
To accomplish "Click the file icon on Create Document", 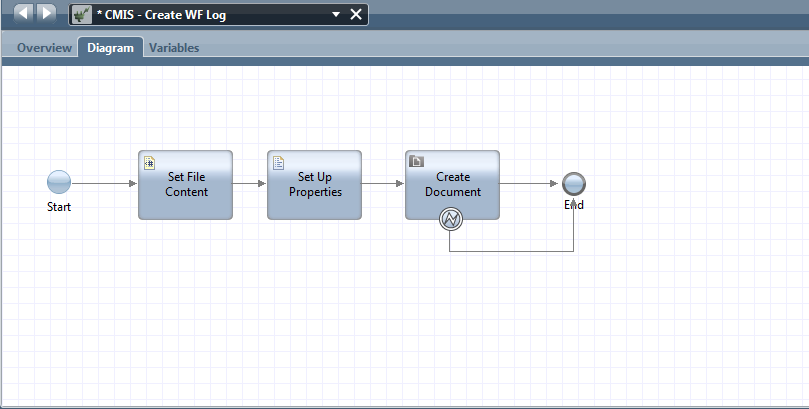I will pyautogui.click(x=416, y=162).
